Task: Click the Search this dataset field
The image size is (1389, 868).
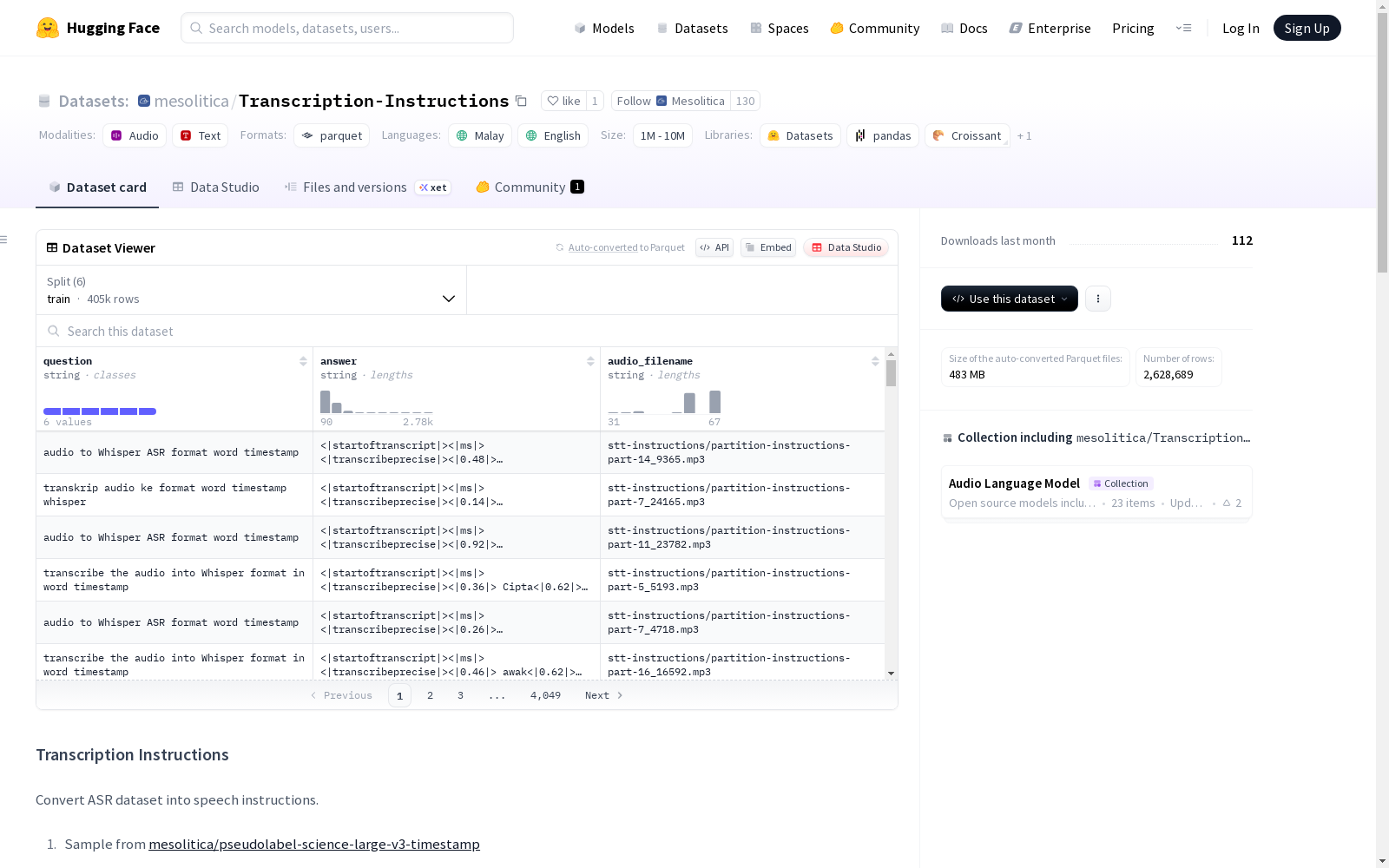Action: coord(467,331)
